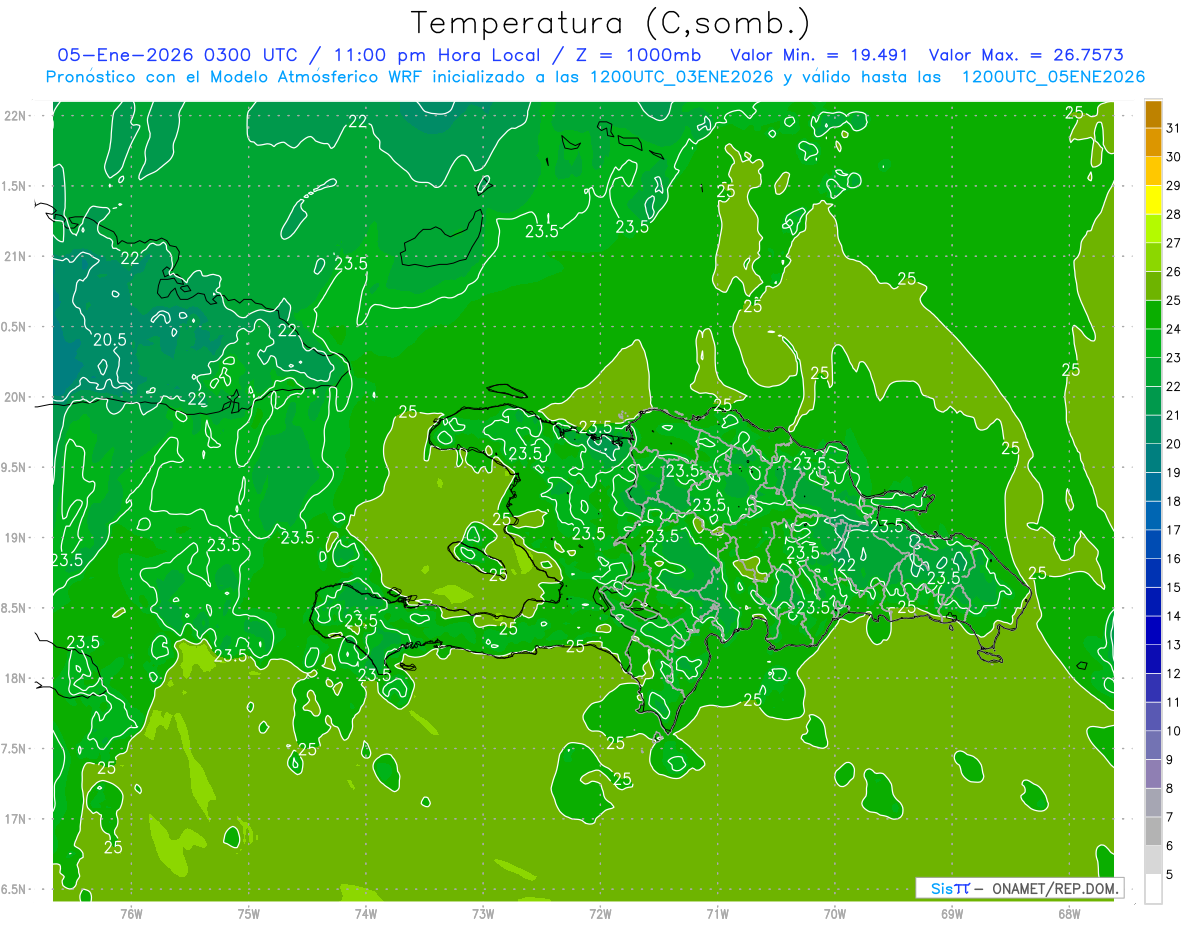The height and width of the screenshot is (927, 1200).
Task: Click the 74W longitude axis label
Action: click(366, 914)
